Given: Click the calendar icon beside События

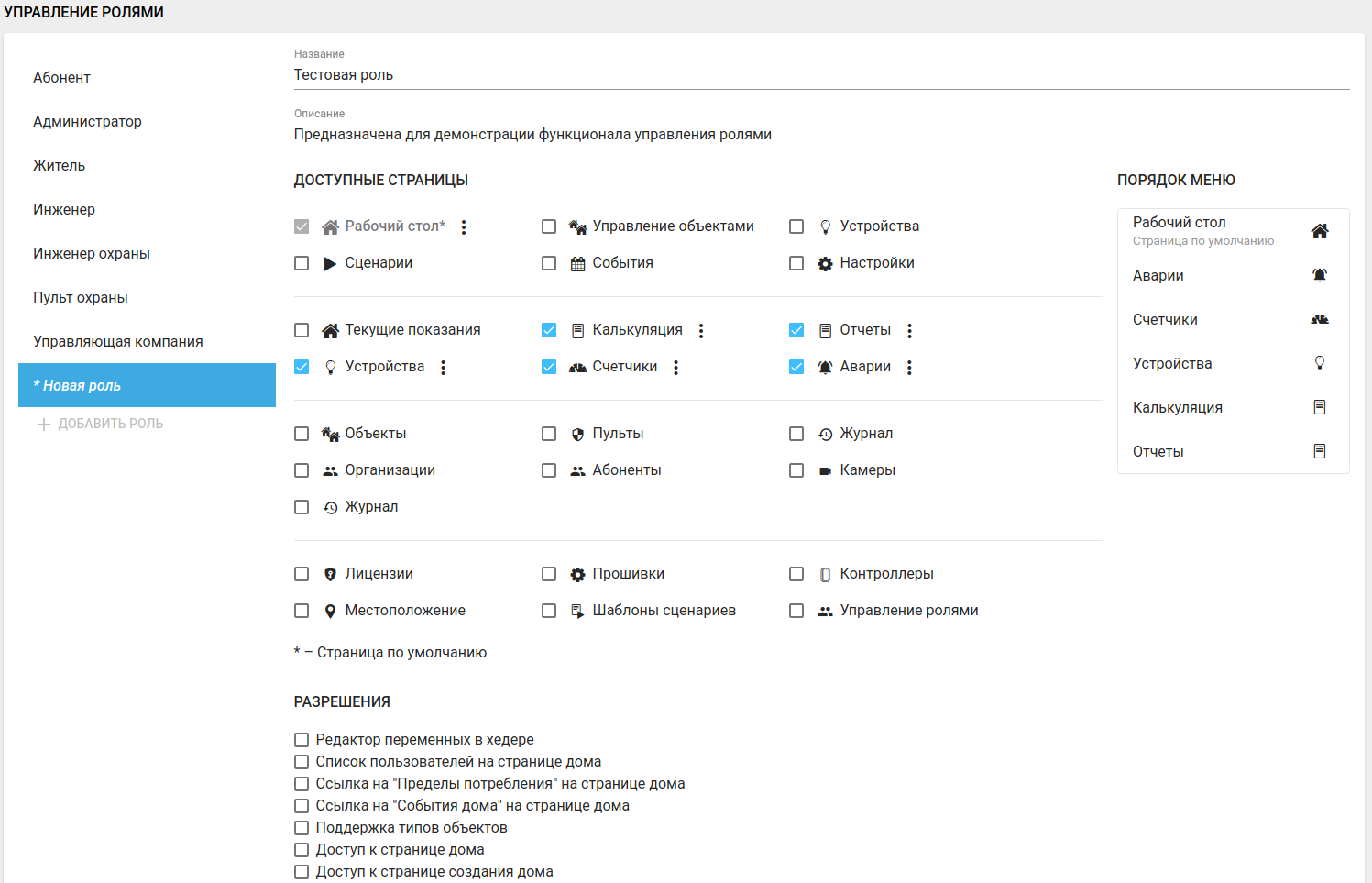Looking at the screenshot, I should [577, 264].
